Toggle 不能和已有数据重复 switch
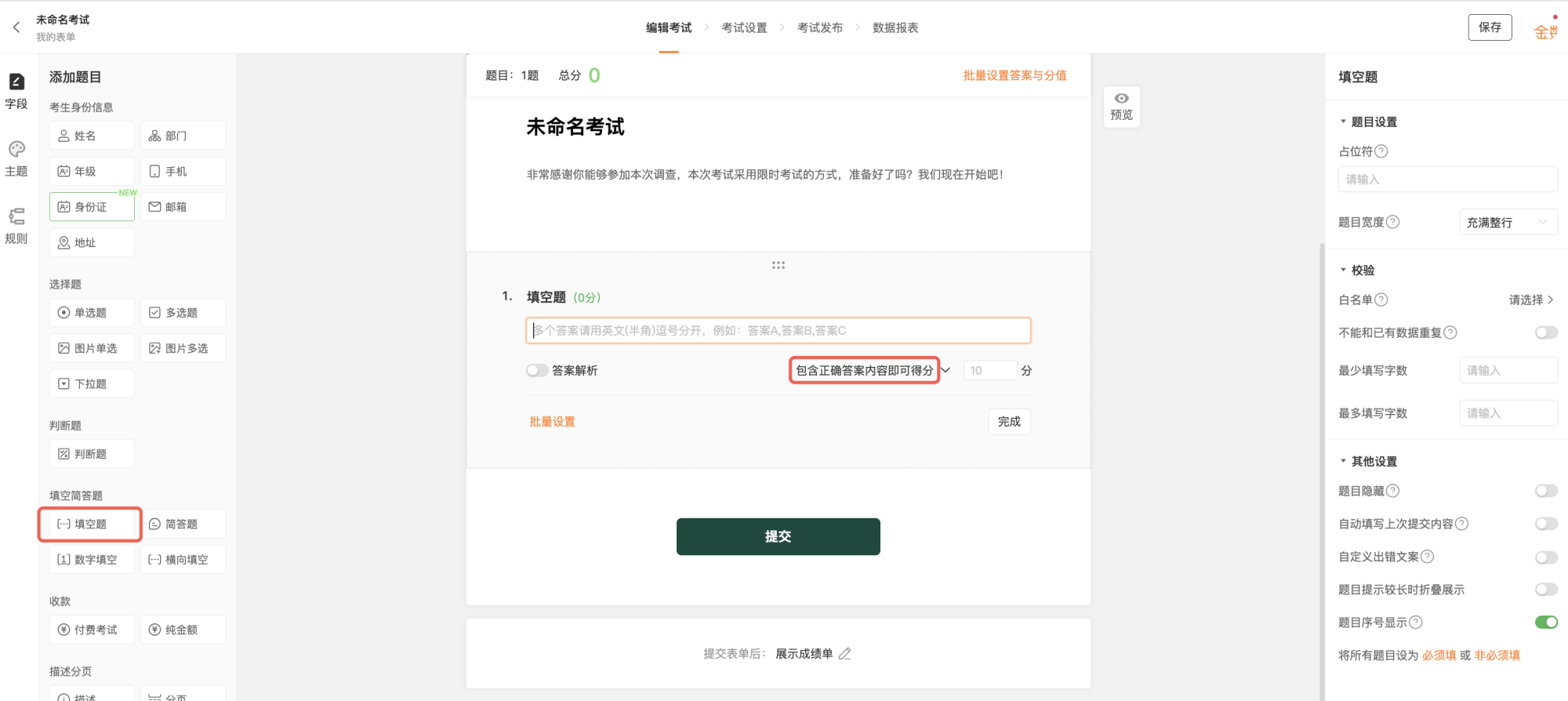Image resolution: width=1568 pixels, height=701 pixels. coord(1545,332)
